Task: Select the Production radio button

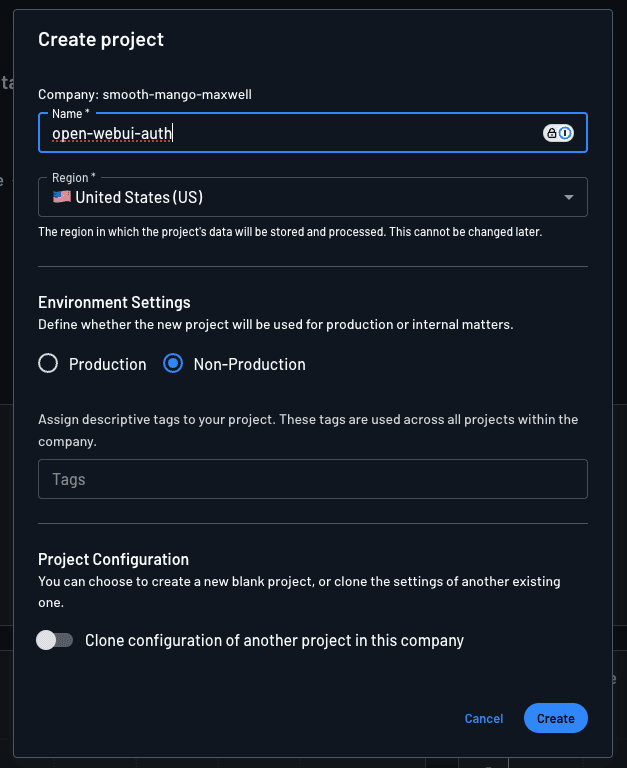Action: (48, 364)
